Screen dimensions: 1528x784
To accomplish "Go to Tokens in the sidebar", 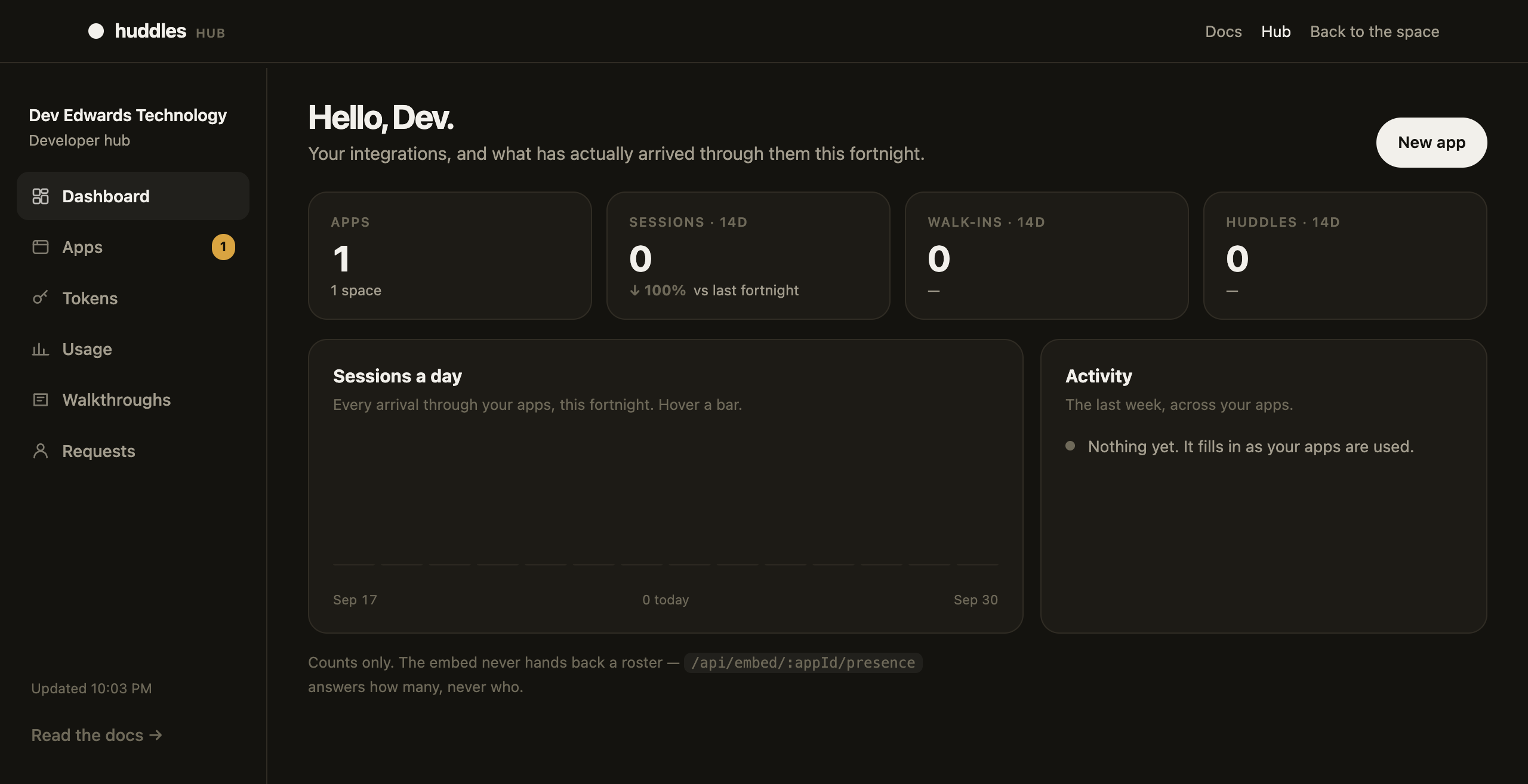I will 133,298.
